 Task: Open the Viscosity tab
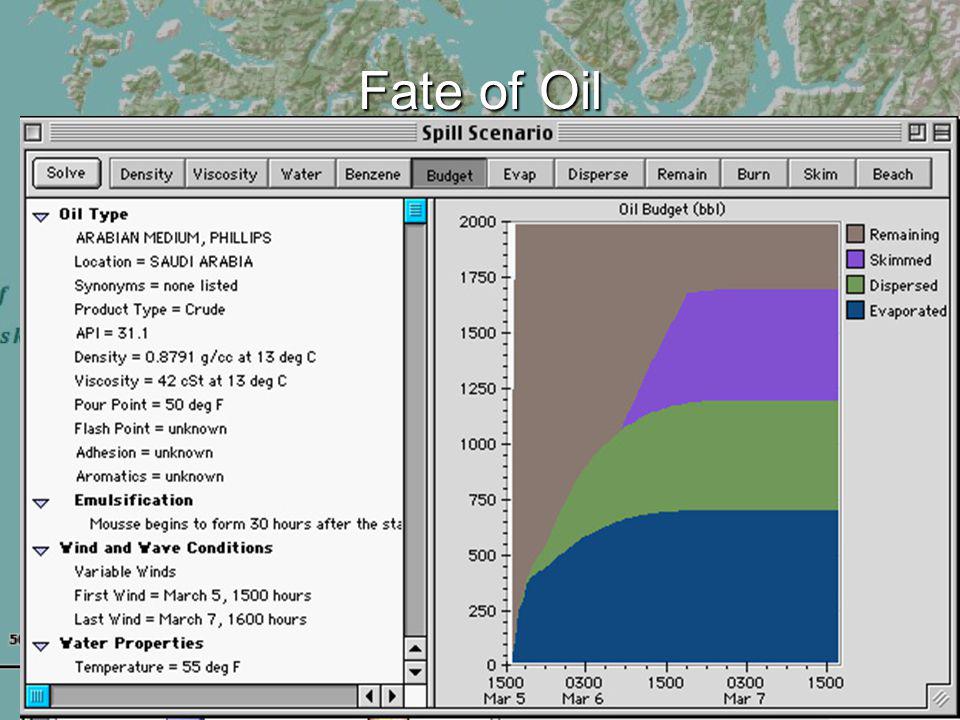pos(225,174)
